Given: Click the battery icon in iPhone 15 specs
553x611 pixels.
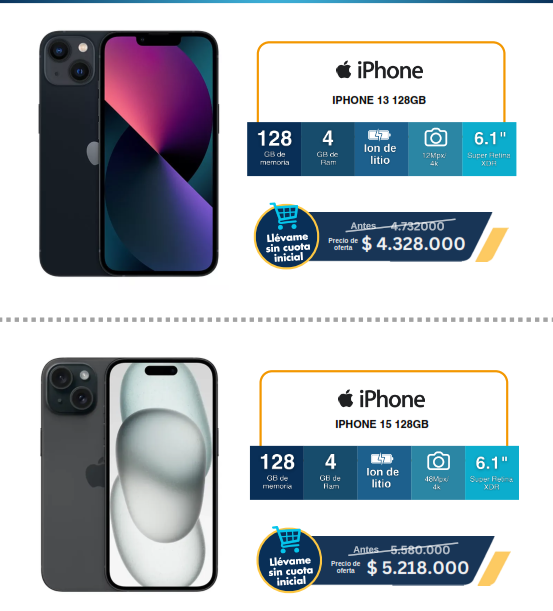Looking at the screenshot, I should (382, 459).
